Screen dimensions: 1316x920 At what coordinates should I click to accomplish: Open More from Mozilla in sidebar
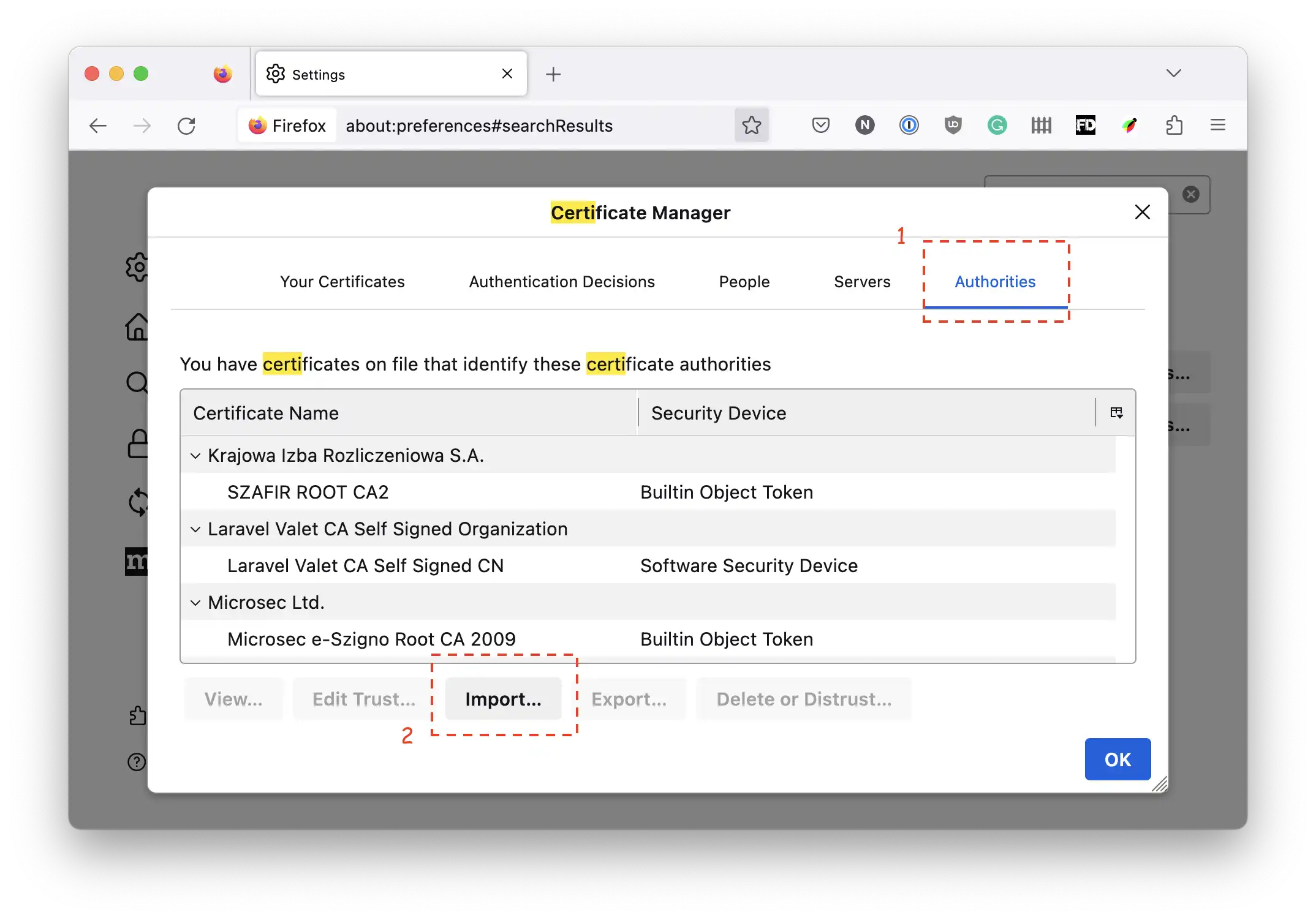click(x=137, y=561)
